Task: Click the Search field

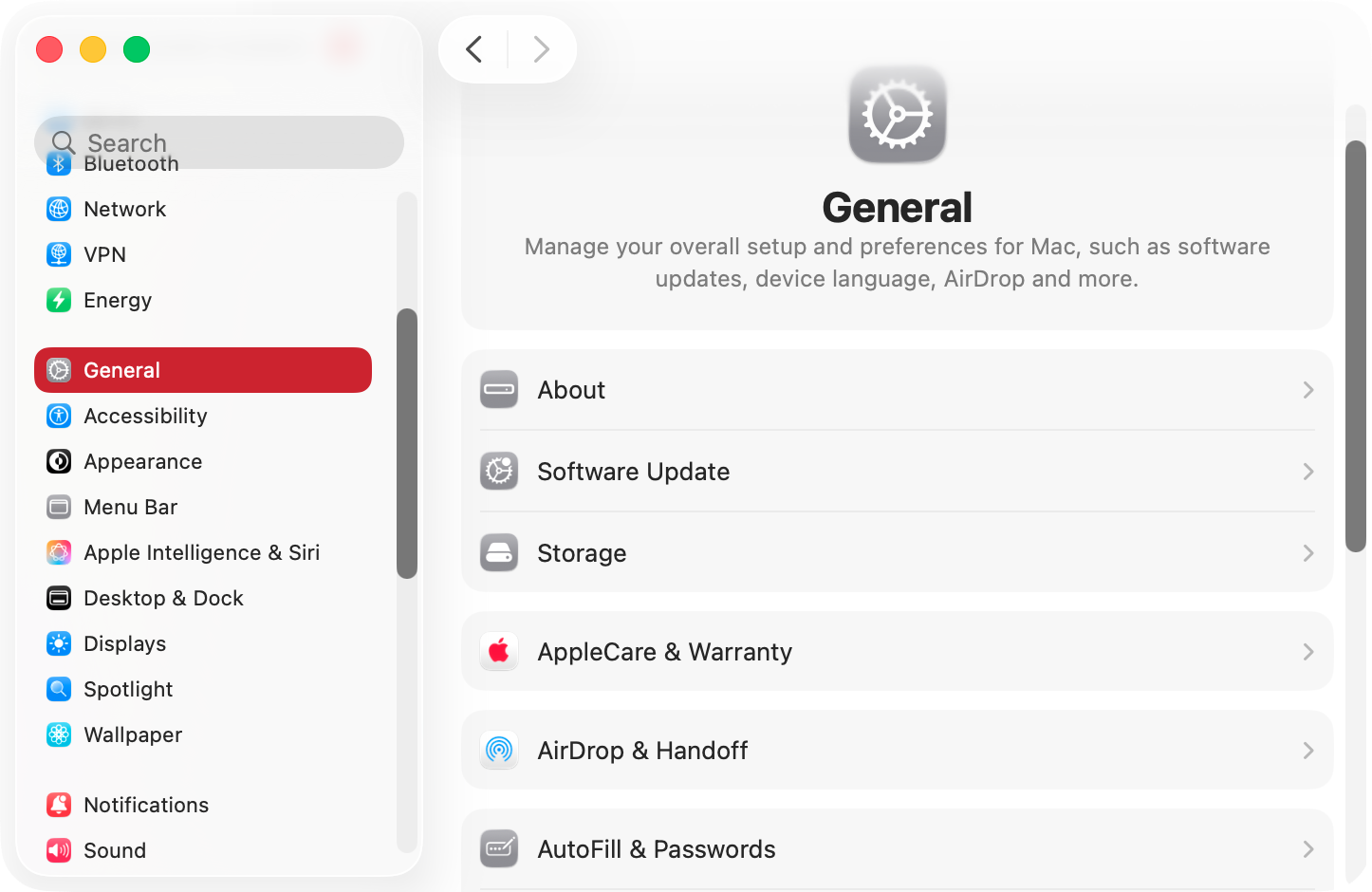Action: pos(218,142)
